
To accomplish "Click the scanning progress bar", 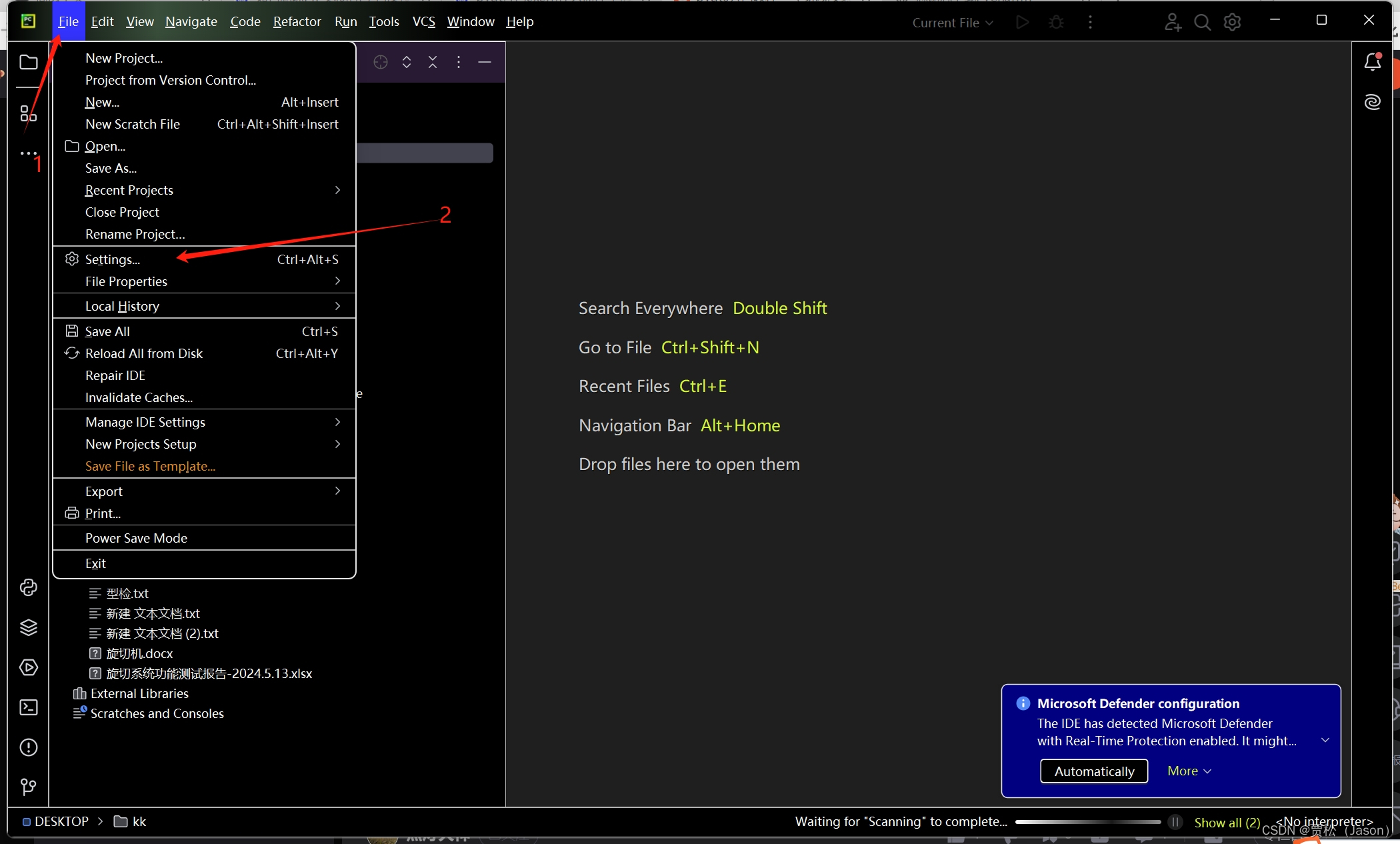I will [1087, 822].
